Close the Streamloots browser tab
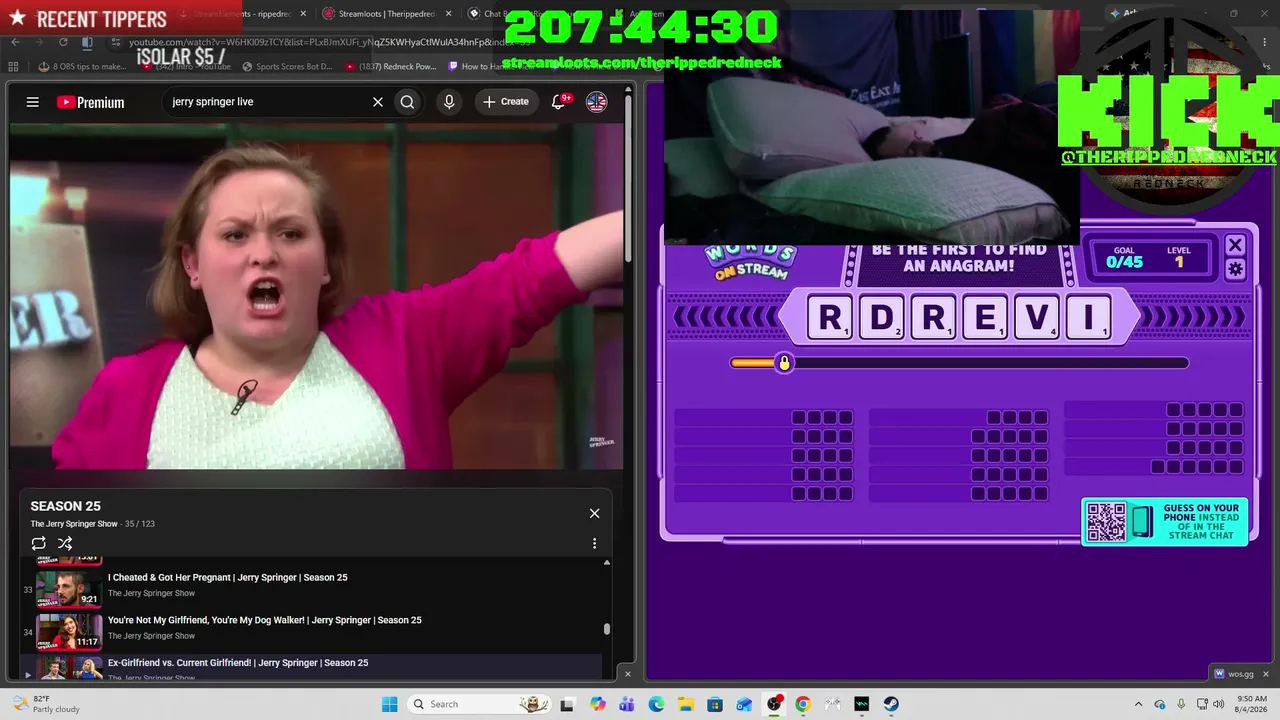Viewport: 1280px width, 720px height. pyautogui.click(x=448, y=14)
